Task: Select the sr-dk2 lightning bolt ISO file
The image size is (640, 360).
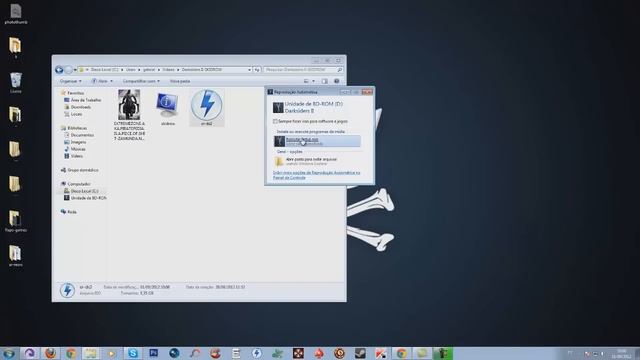Action: click(207, 108)
